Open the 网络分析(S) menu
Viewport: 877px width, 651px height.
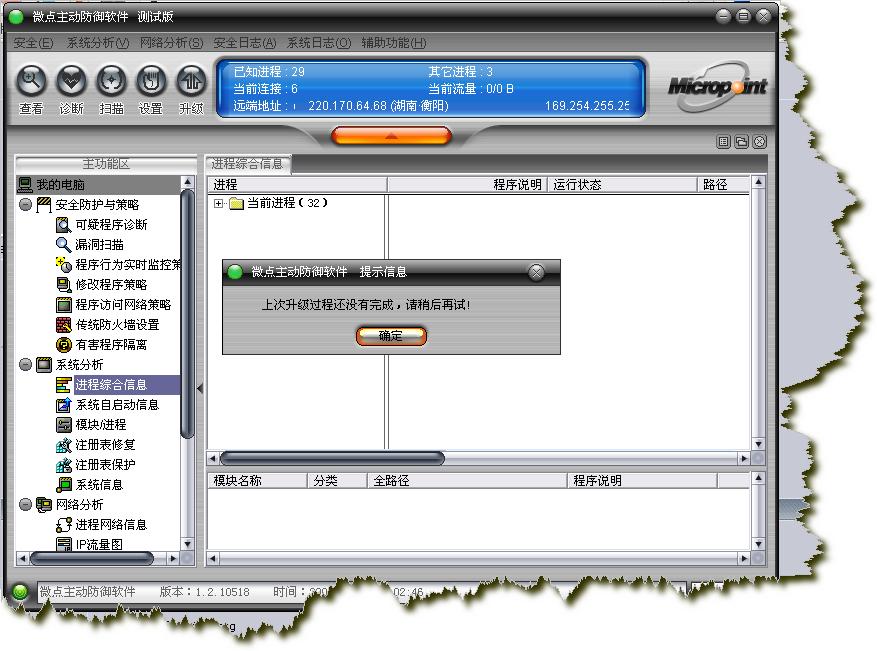coord(172,43)
